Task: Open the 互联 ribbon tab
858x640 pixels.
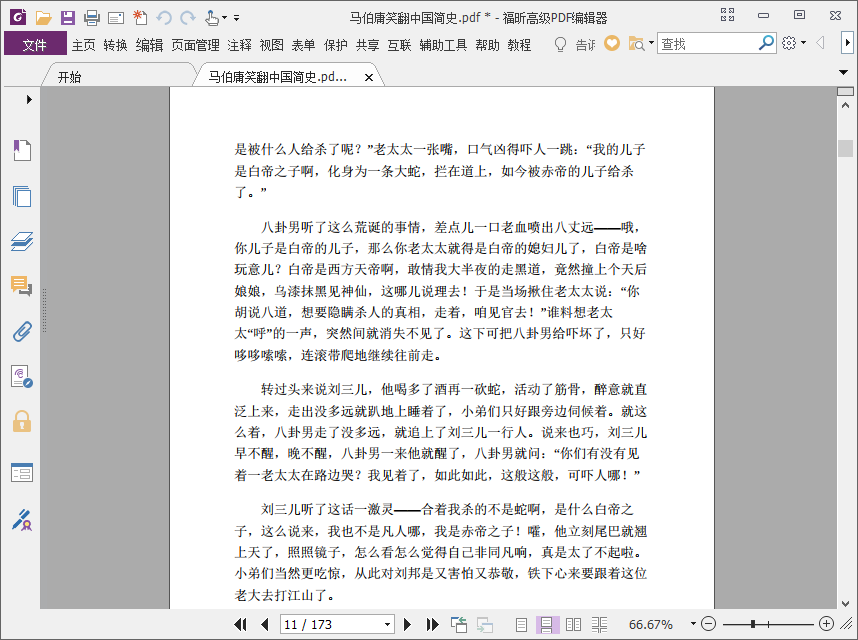Action: [x=399, y=45]
